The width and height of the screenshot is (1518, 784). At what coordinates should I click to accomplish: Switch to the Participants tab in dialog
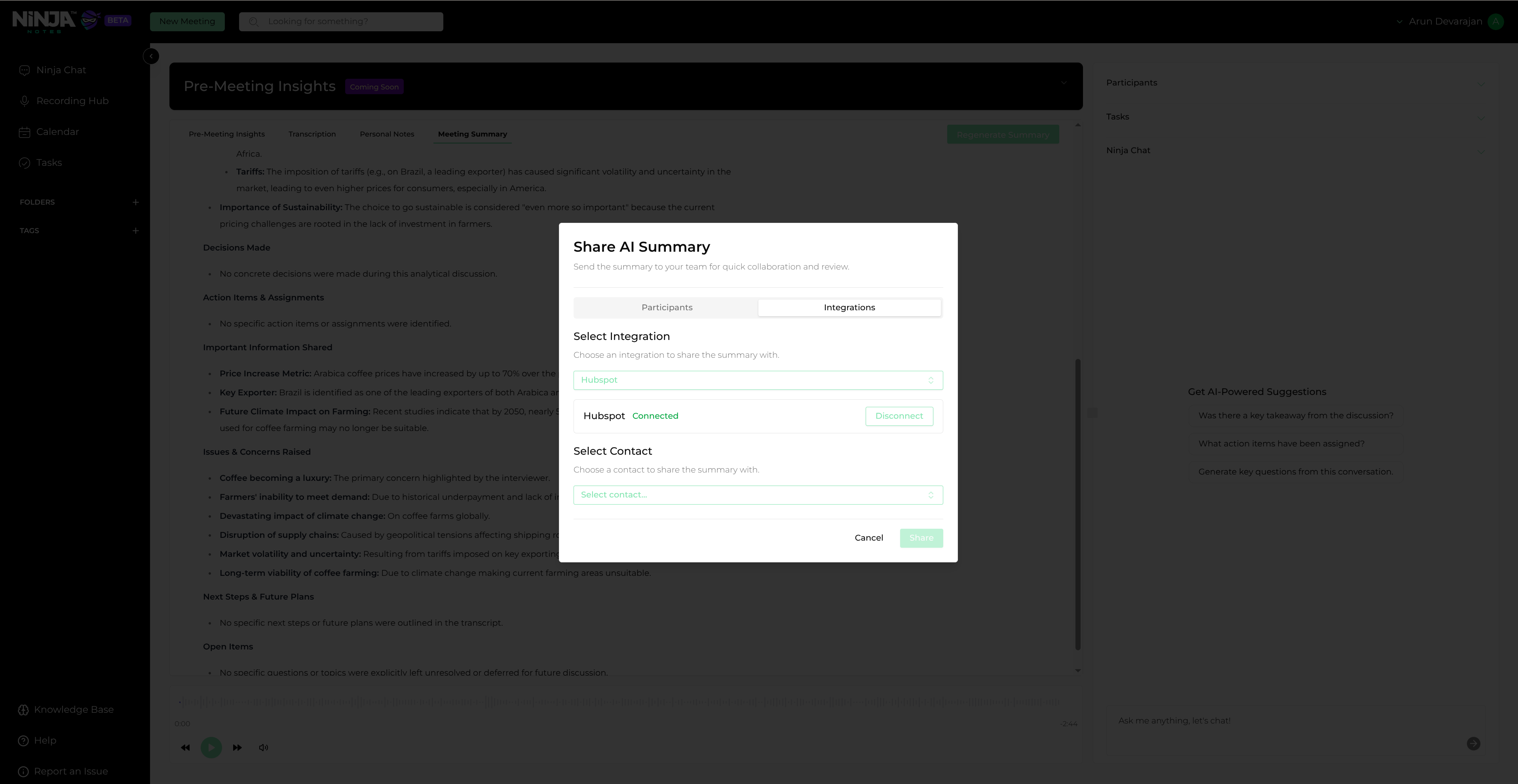(667, 308)
